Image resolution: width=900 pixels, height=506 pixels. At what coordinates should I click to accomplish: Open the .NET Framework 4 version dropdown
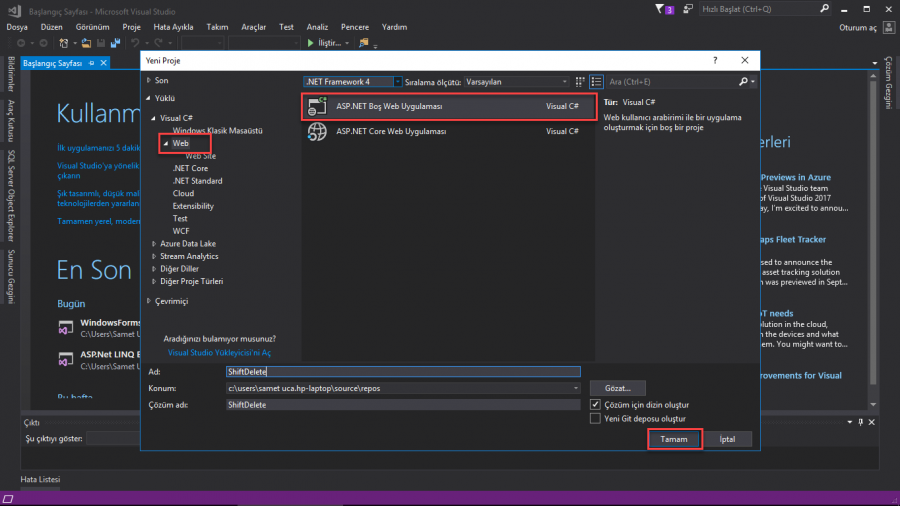pos(397,82)
